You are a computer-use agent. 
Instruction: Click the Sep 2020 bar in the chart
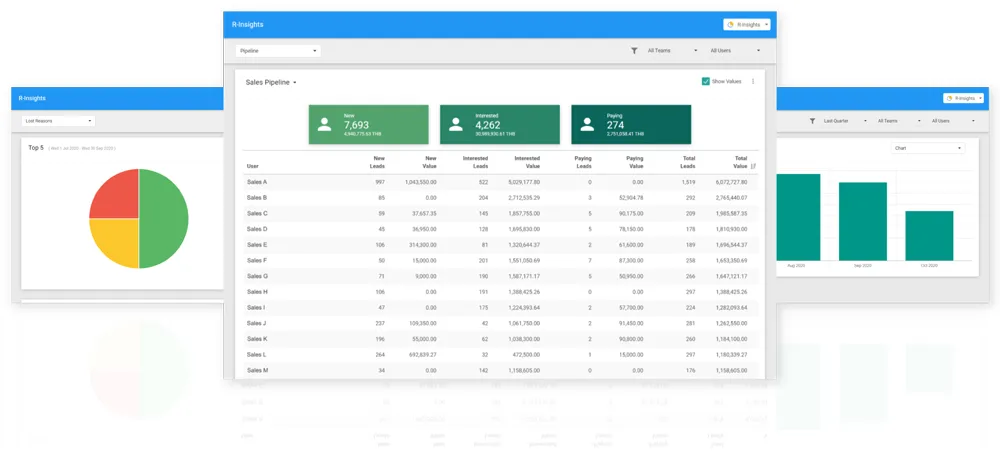863,221
